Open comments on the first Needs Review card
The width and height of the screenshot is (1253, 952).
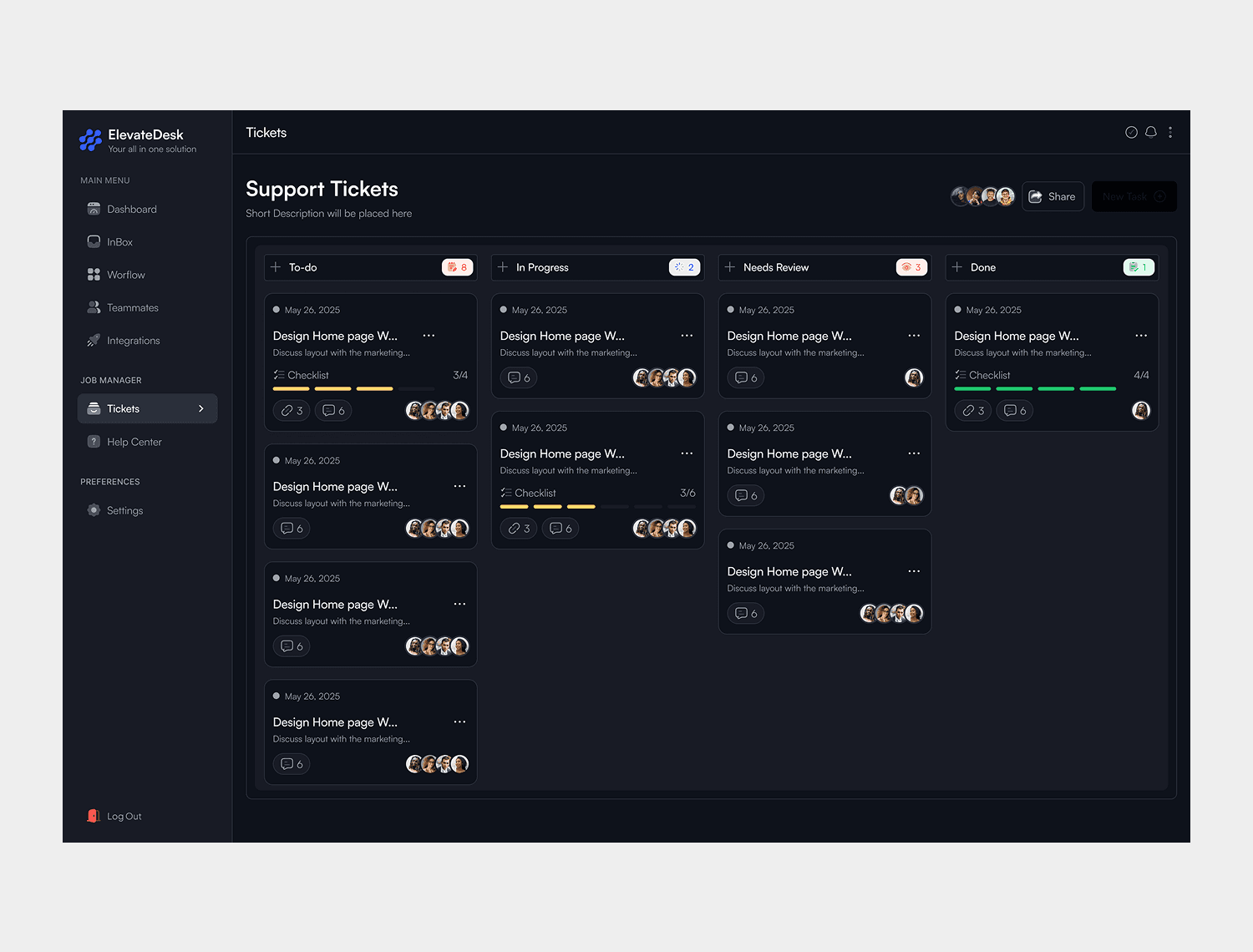[x=746, y=378]
